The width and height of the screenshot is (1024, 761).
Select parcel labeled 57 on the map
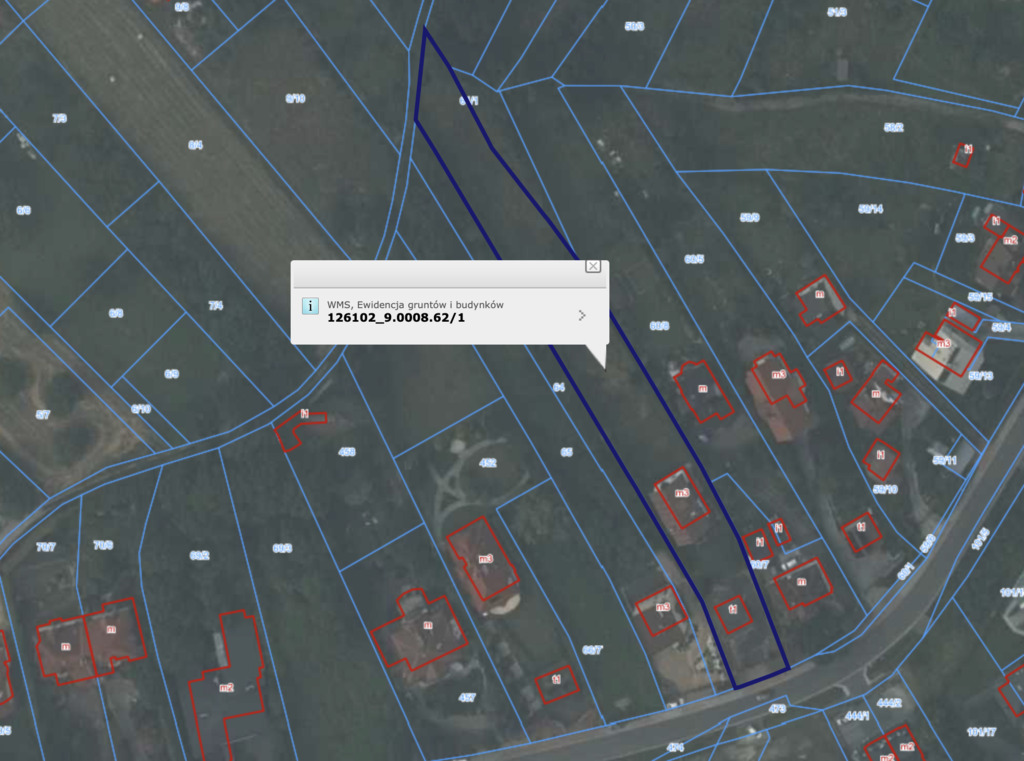pos(43,414)
